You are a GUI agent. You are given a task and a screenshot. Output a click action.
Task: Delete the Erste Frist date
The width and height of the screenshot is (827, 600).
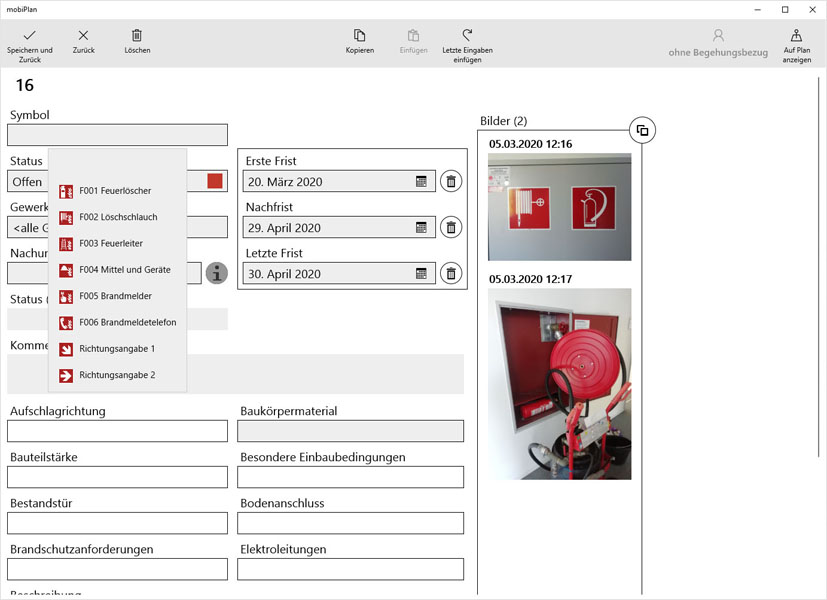pos(451,181)
